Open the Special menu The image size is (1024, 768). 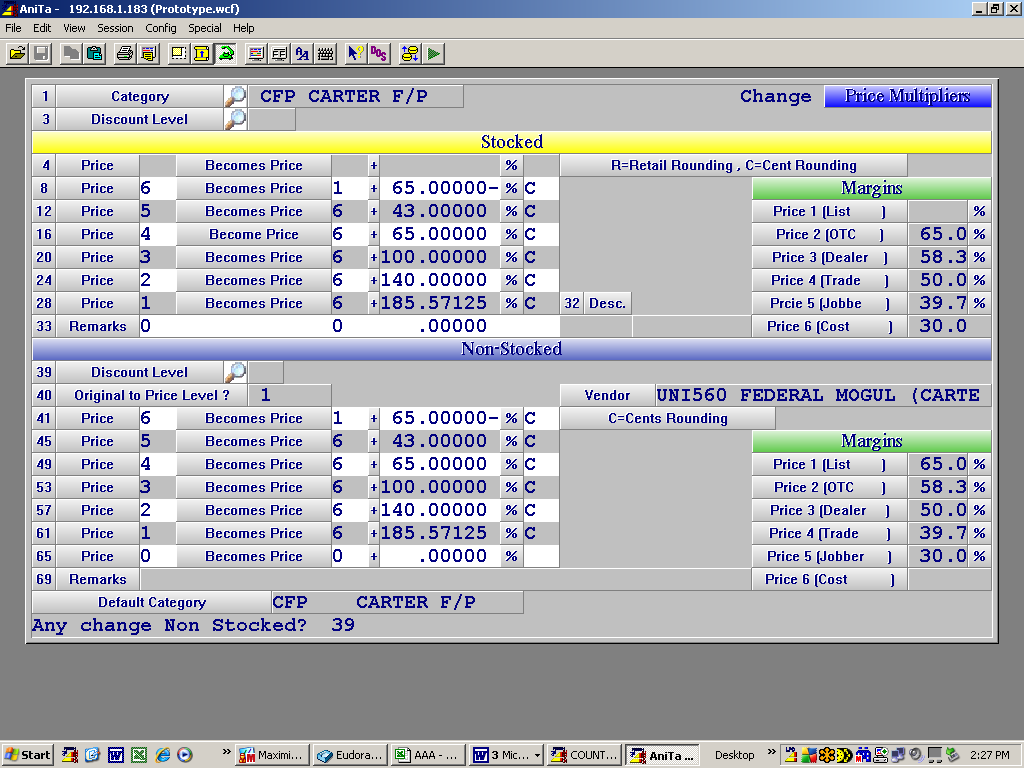[204, 28]
